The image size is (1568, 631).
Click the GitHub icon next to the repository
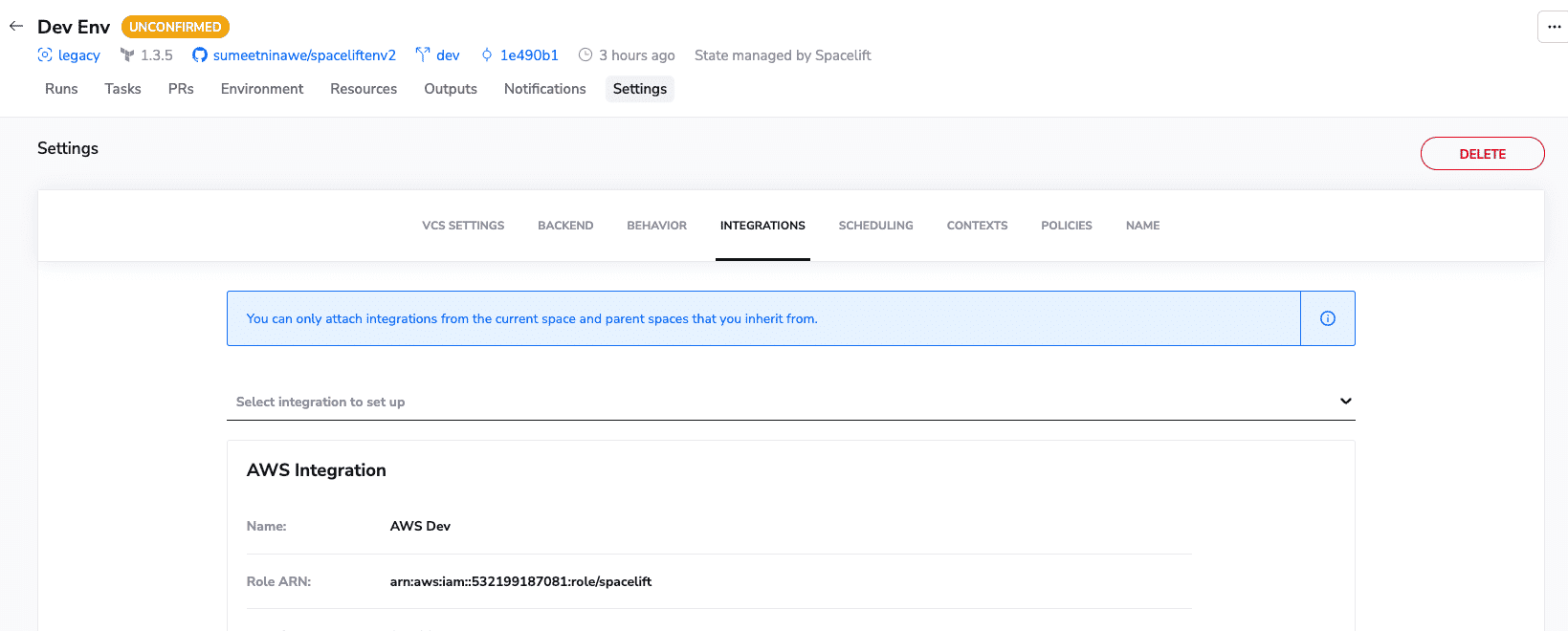pyautogui.click(x=200, y=55)
